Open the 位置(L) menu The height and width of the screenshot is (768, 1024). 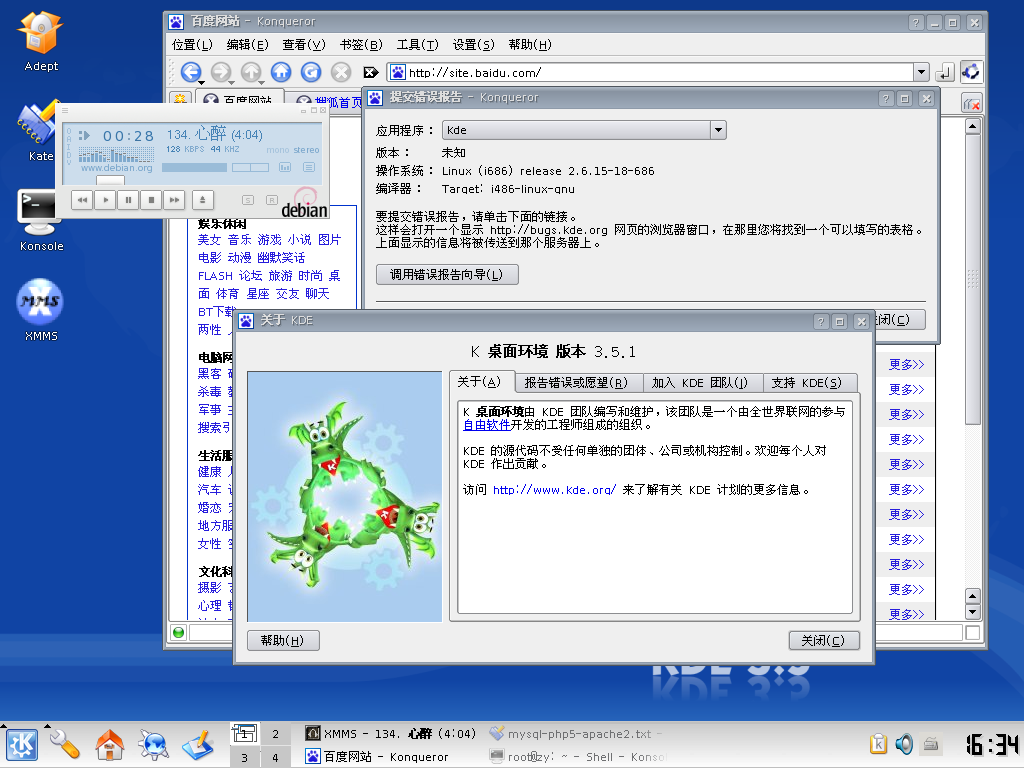[192, 44]
